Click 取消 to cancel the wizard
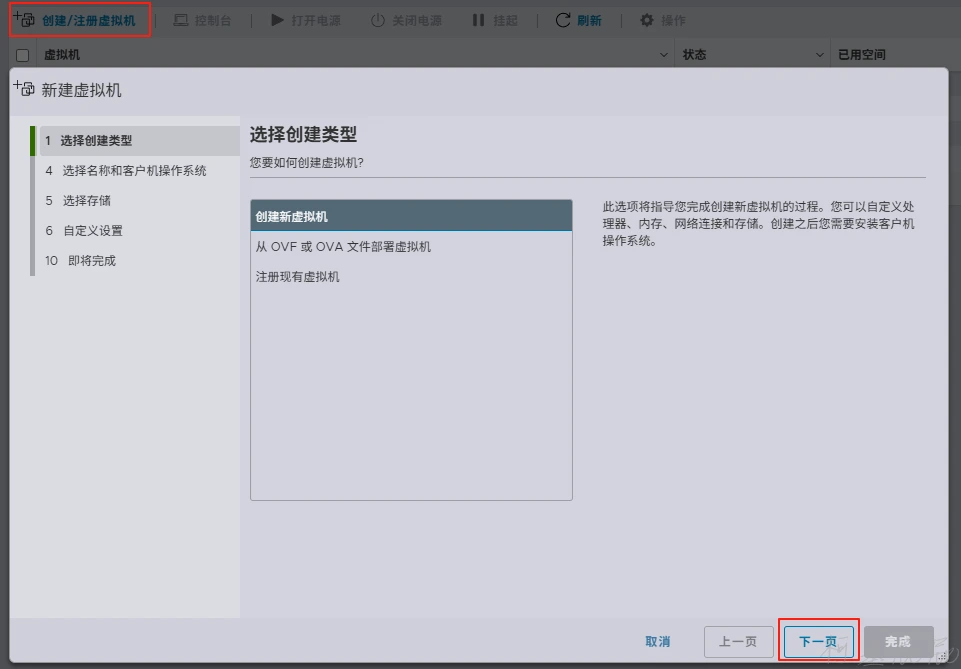The image size is (961, 669). pyautogui.click(x=657, y=641)
